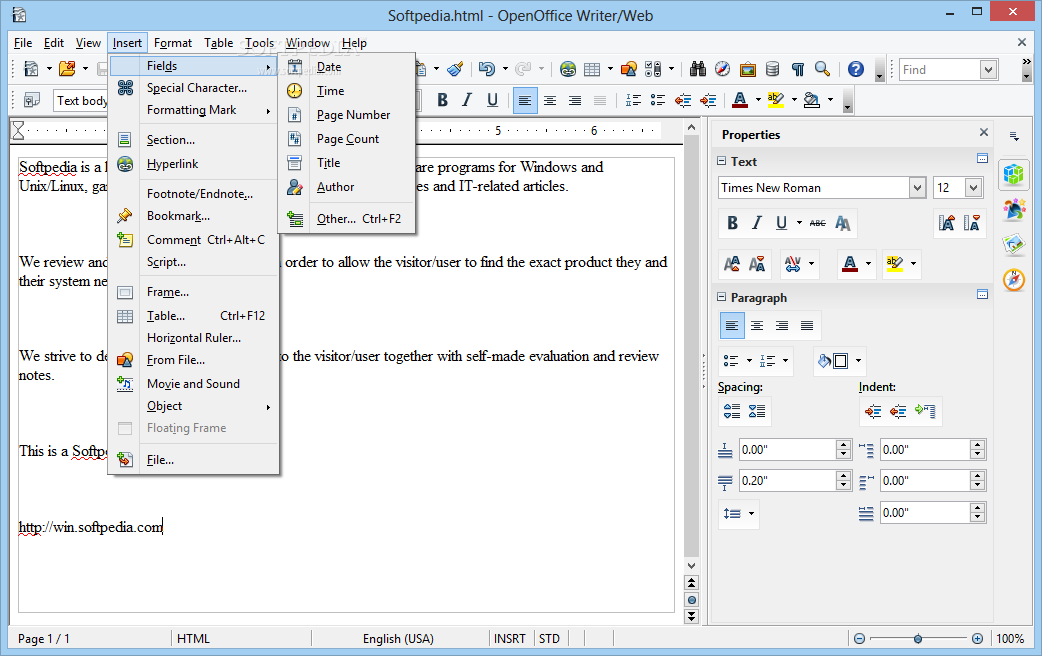Screen dimensions: 1042x656
Task: Click the Format Paintbrush icon
Action: pos(455,69)
